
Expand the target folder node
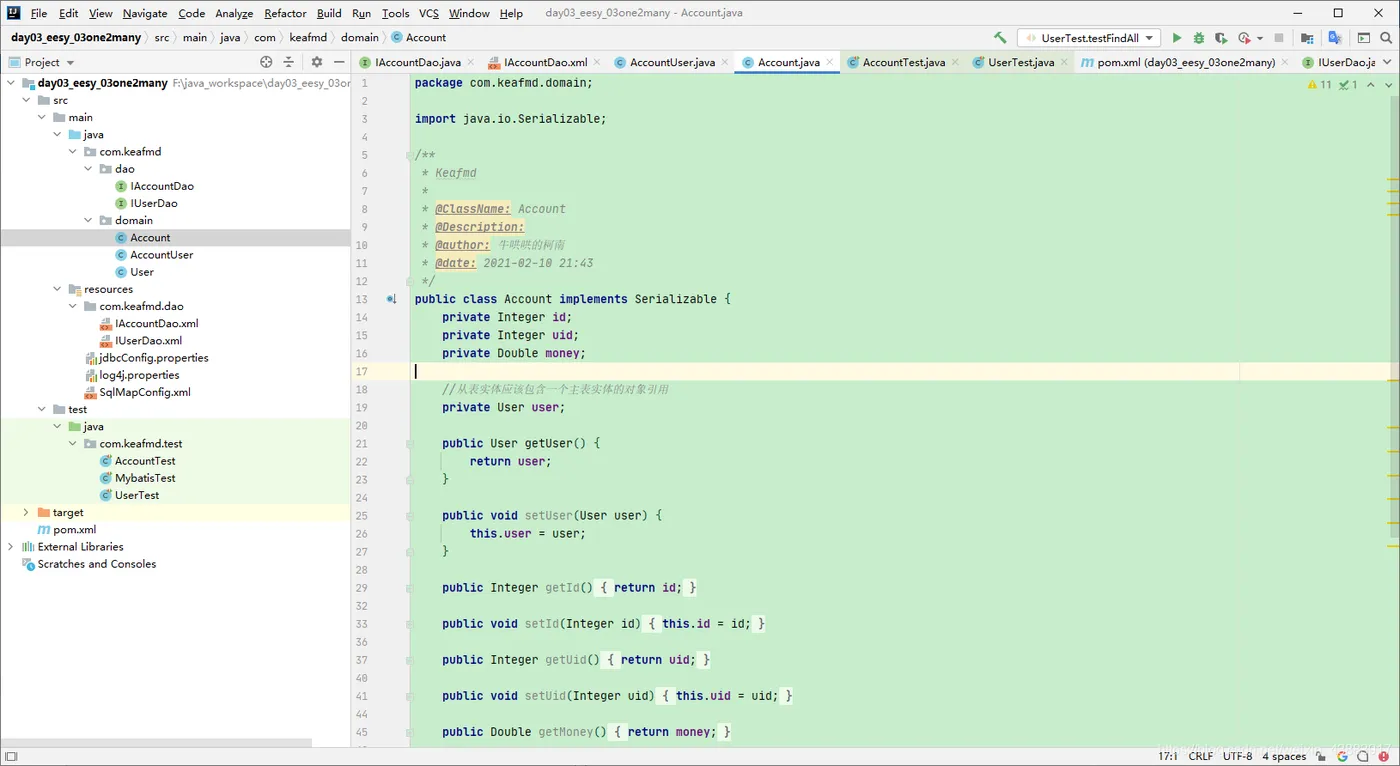(x=26, y=512)
